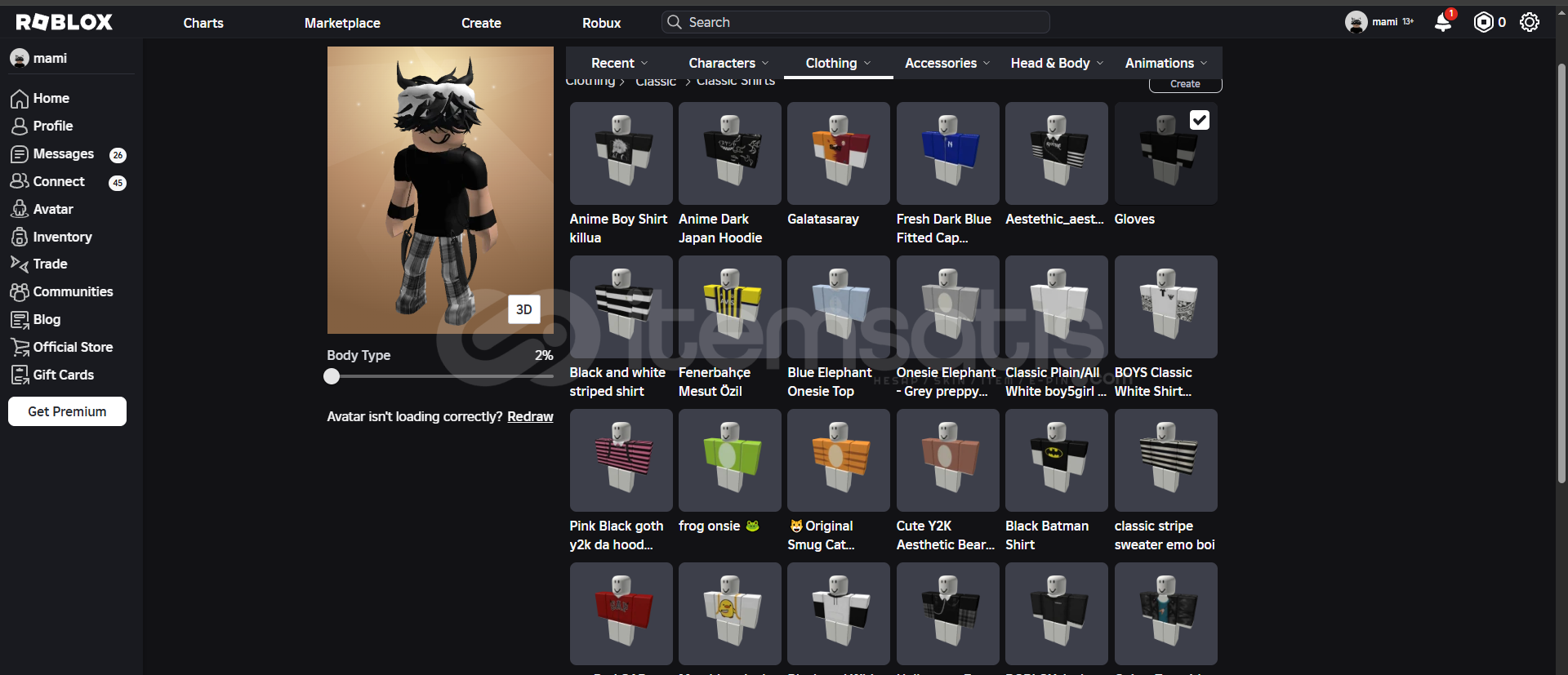Open the settings gear icon
The width and height of the screenshot is (1568, 675).
[1530, 22]
